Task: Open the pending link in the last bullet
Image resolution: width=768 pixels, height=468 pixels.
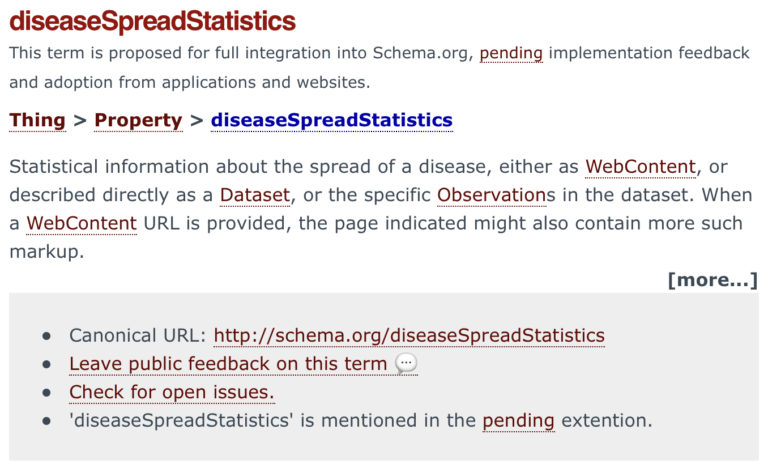Action: coord(518,420)
